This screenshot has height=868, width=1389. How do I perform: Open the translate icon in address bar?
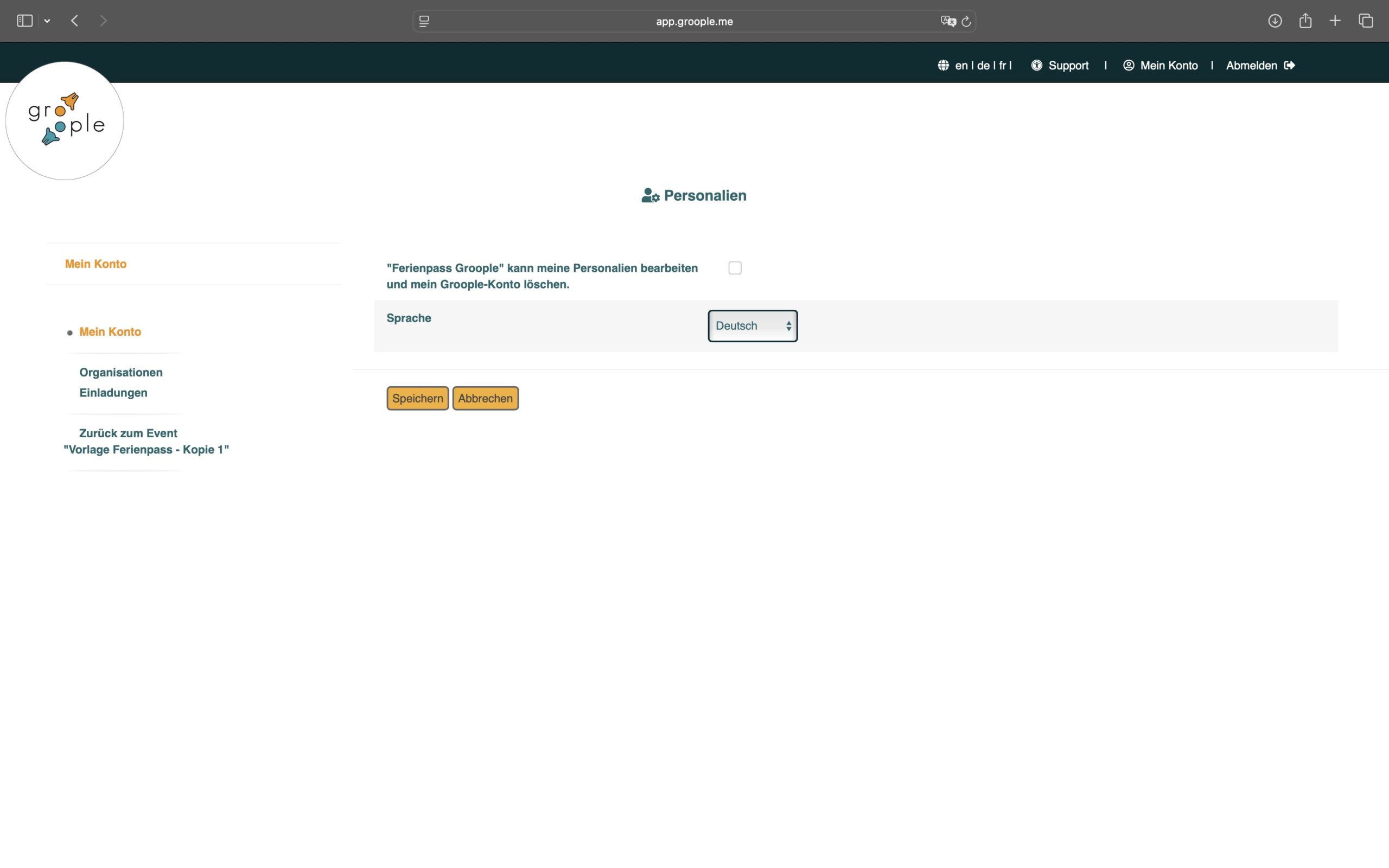(x=948, y=21)
